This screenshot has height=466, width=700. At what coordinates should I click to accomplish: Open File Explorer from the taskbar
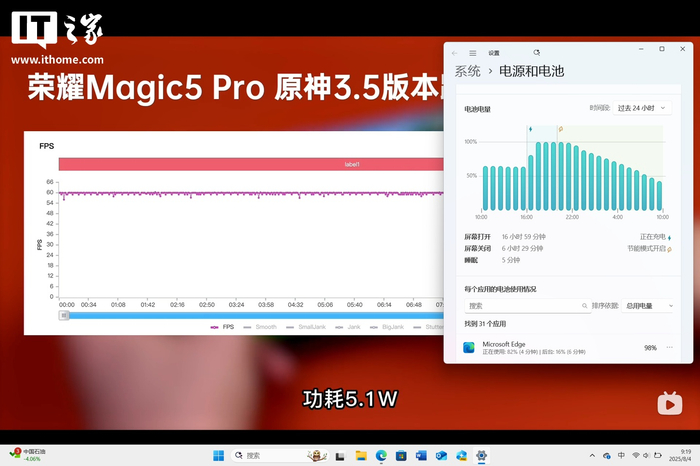pos(361,456)
